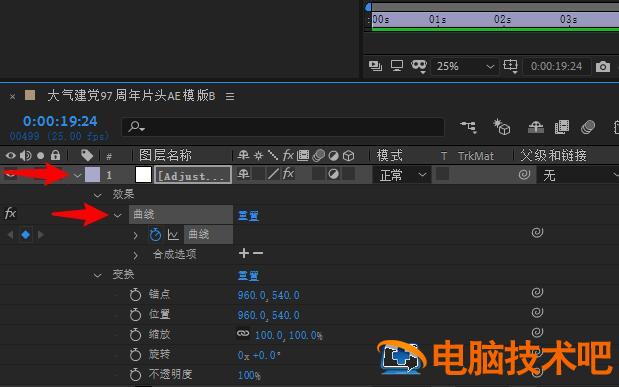Image resolution: width=619 pixels, height=387 pixels.
Task: Select the [Adjust... layer name
Action: click(193, 175)
